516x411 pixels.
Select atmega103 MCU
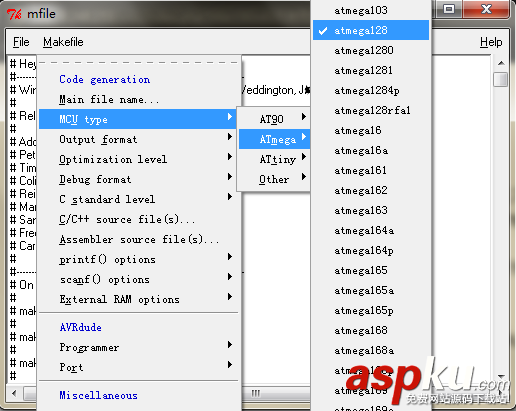click(371, 10)
